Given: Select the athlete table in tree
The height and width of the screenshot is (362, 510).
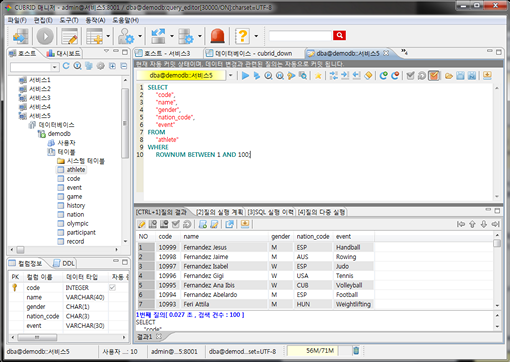Looking at the screenshot, I should coord(71,170).
